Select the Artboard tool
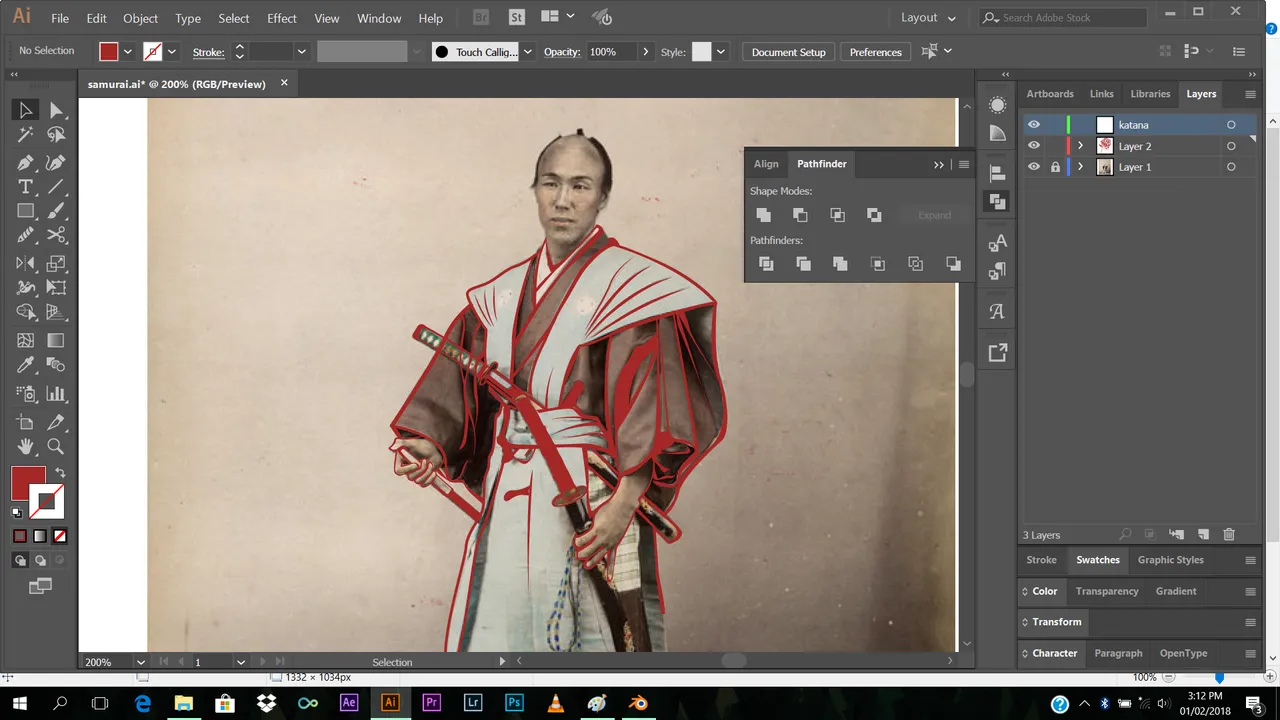Screen dimensions: 1280x720 (26, 422)
